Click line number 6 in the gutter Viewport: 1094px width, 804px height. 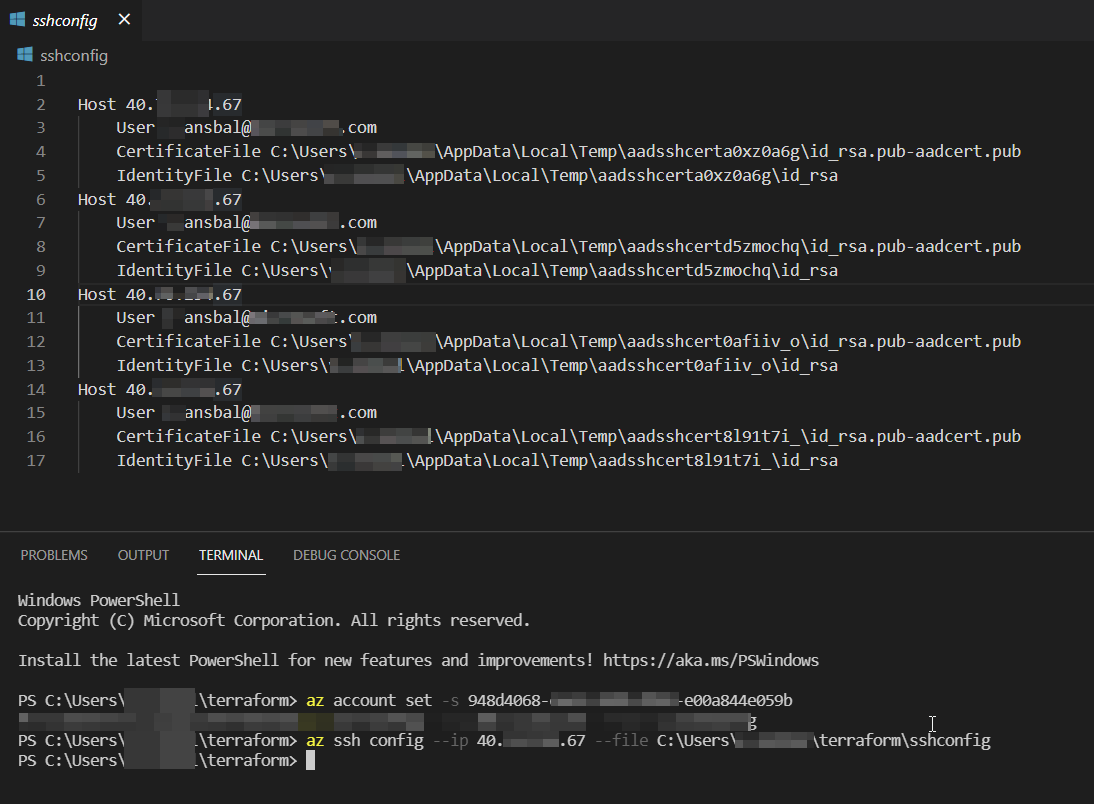[40, 199]
